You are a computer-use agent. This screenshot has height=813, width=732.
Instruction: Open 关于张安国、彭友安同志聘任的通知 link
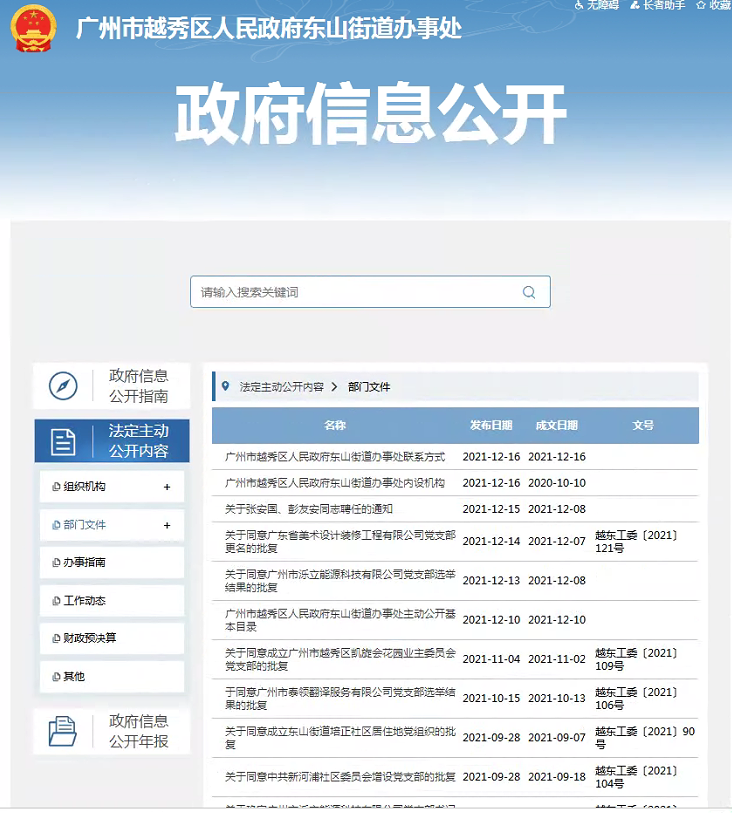click(x=309, y=509)
